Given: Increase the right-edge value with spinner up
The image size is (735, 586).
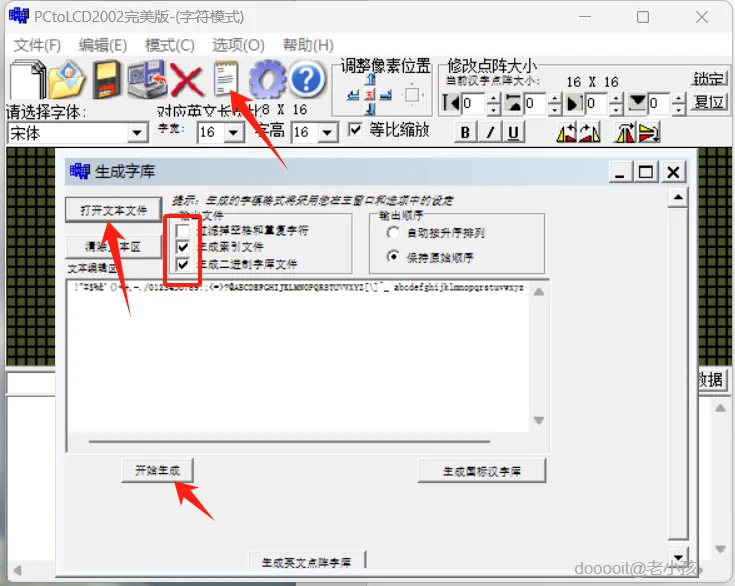Looking at the screenshot, I should coord(617,98).
